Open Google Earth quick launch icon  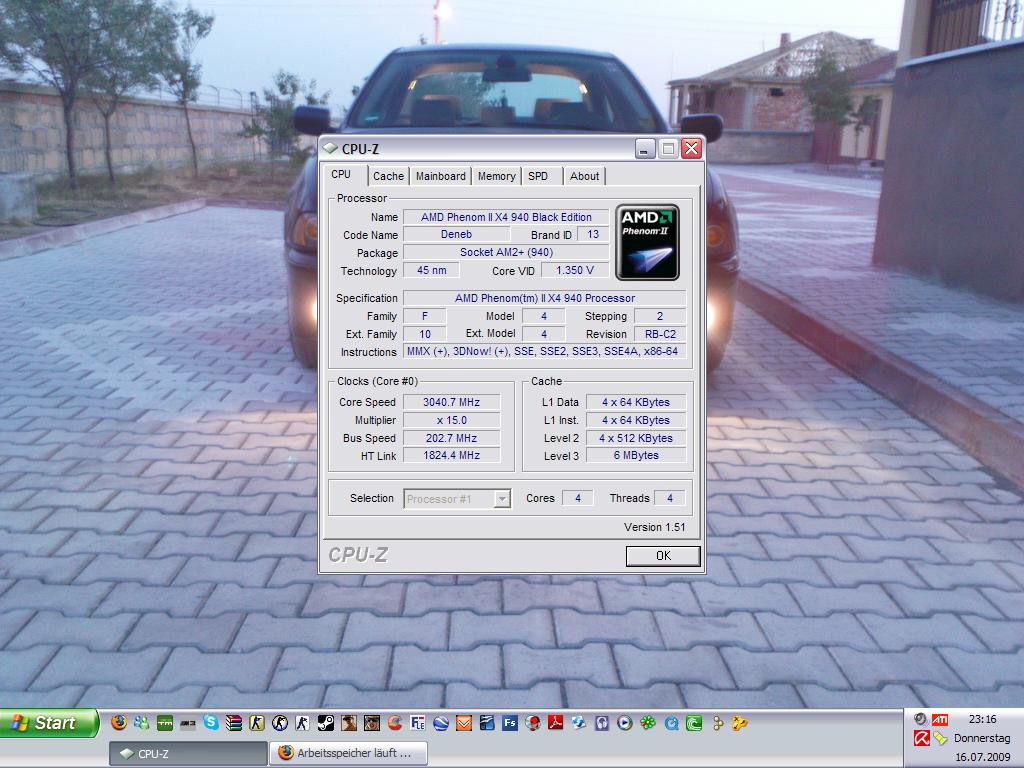coord(440,723)
